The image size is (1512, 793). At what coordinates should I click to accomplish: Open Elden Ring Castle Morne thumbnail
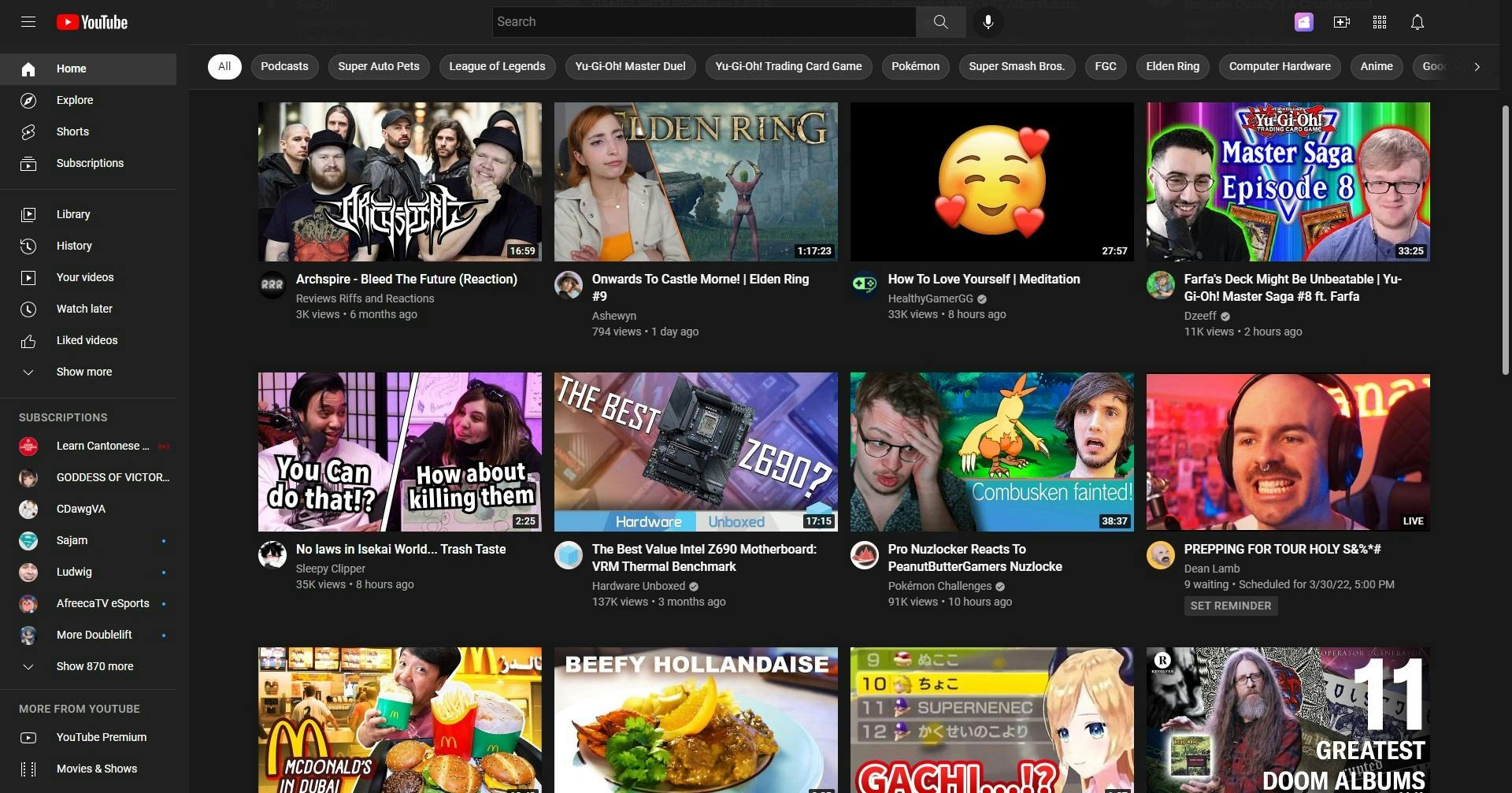point(696,182)
